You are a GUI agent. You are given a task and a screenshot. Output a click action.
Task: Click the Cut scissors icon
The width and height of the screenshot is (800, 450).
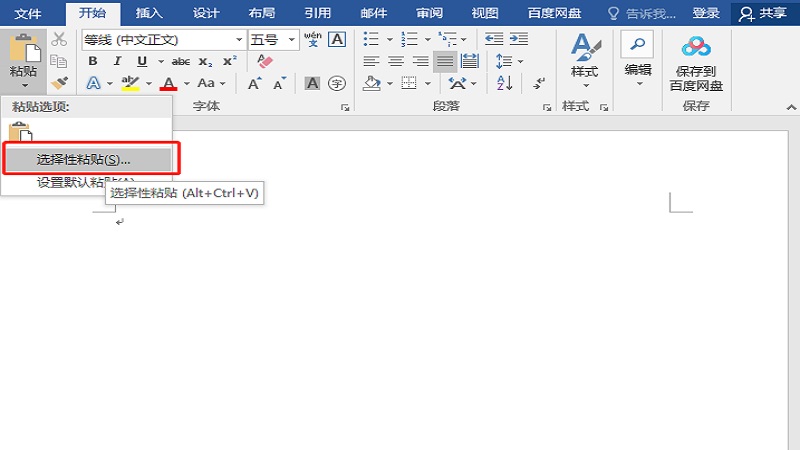click(x=59, y=39)
